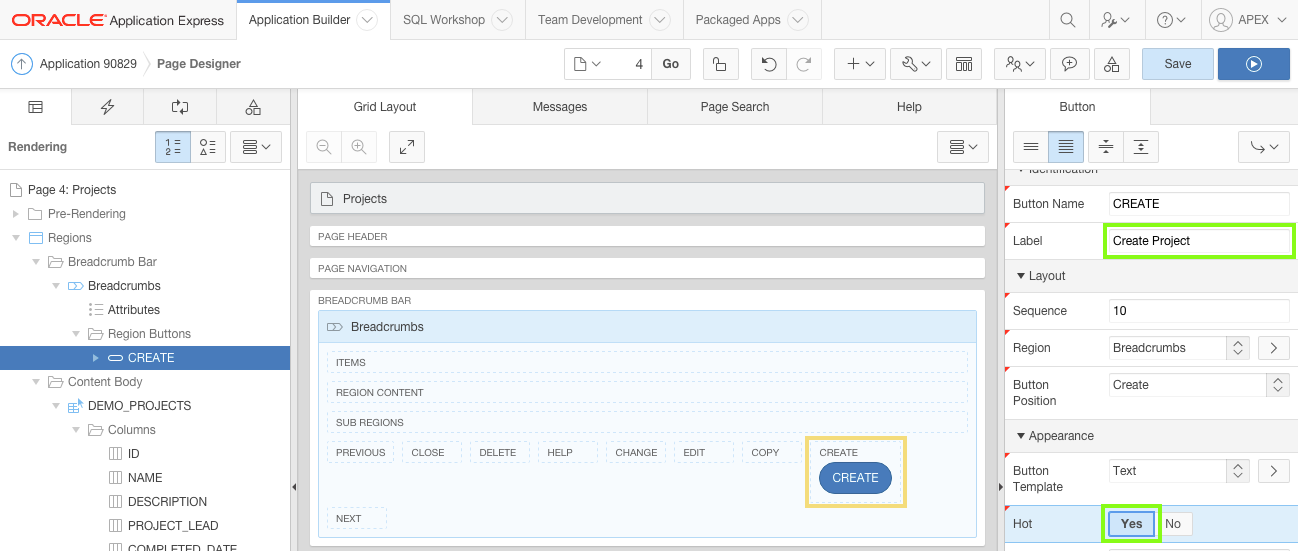Screen dimensions: 1298x551
Task: Collapse the Layout property group
Action: coord(1021,276)
